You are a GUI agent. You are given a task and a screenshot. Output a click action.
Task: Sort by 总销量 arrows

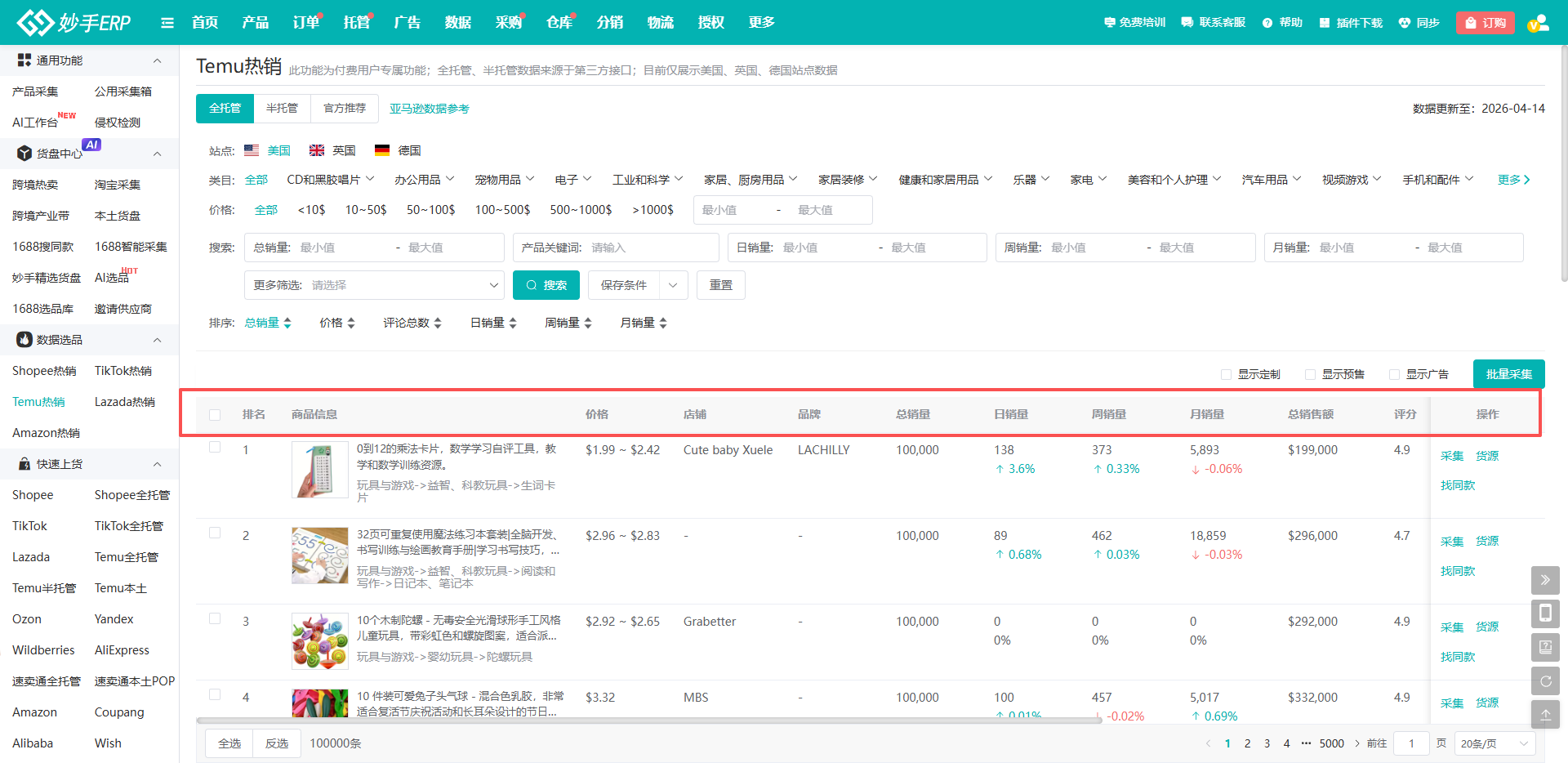pos(287,323)
